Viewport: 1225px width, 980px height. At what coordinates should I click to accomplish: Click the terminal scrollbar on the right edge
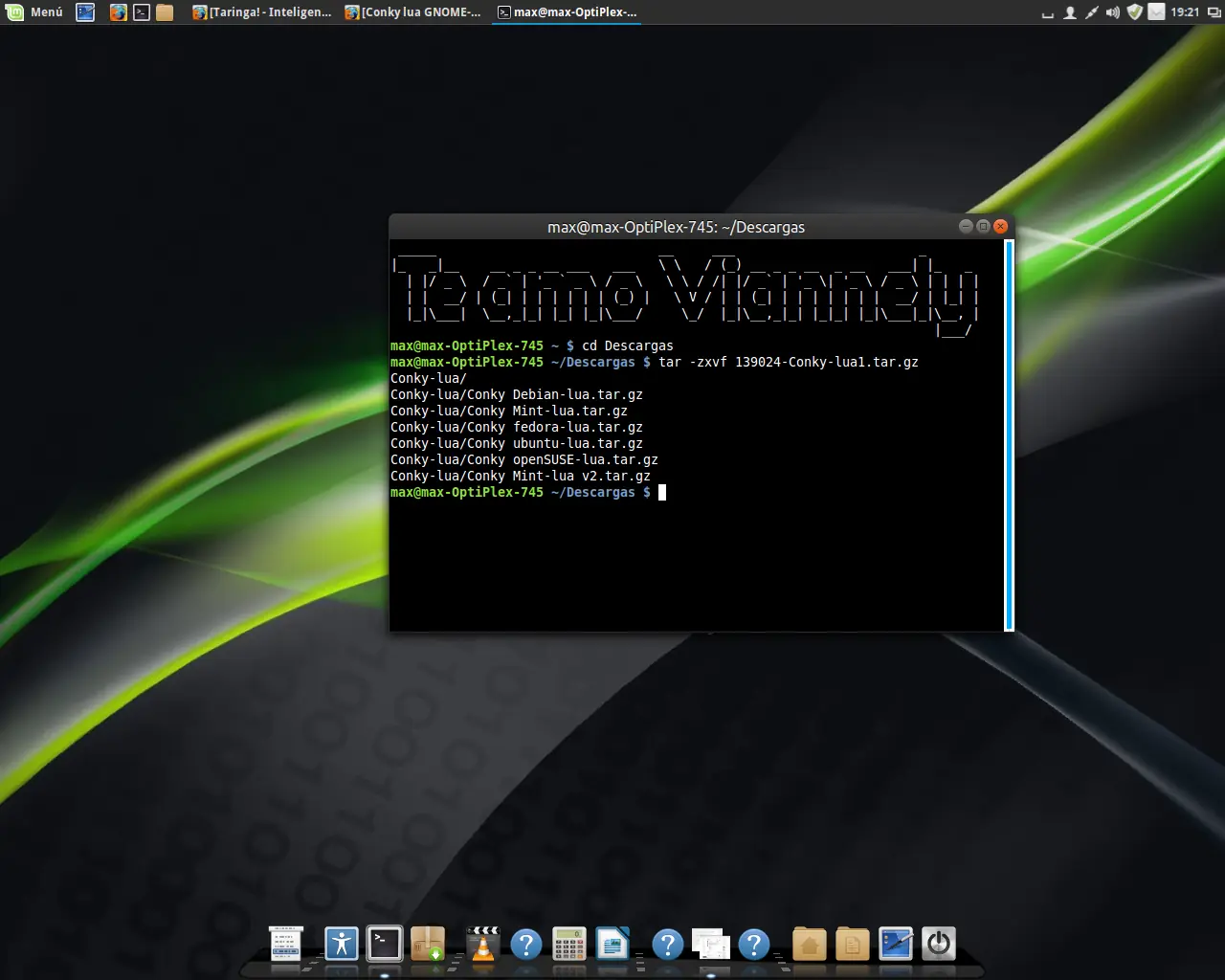(1009, 435)
